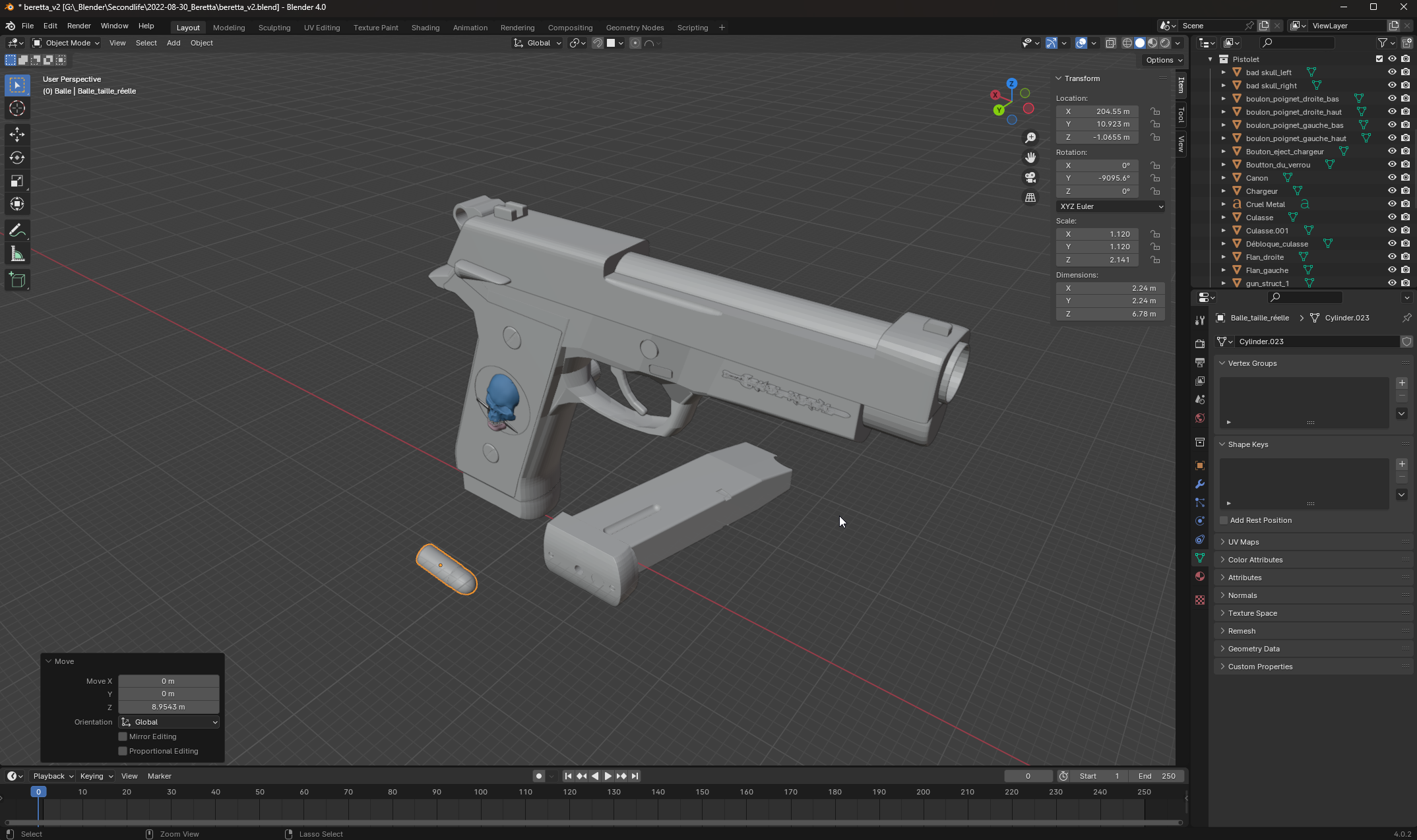Add a new shape key plus button
Viewport: 1417px width, 840px height.
click(x=1402, y=464)
